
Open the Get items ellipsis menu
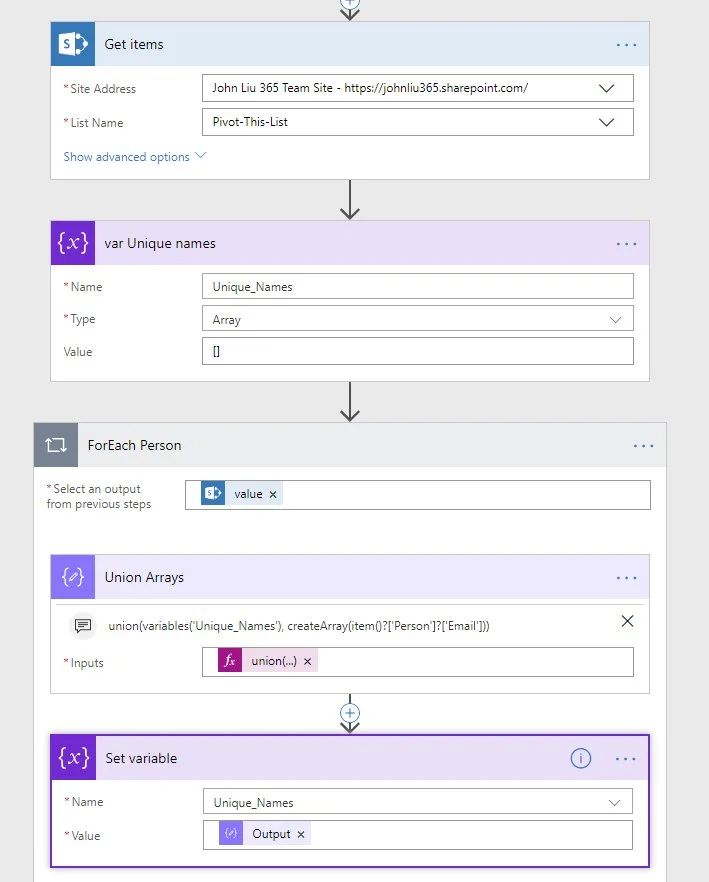(x=626, y=44)
